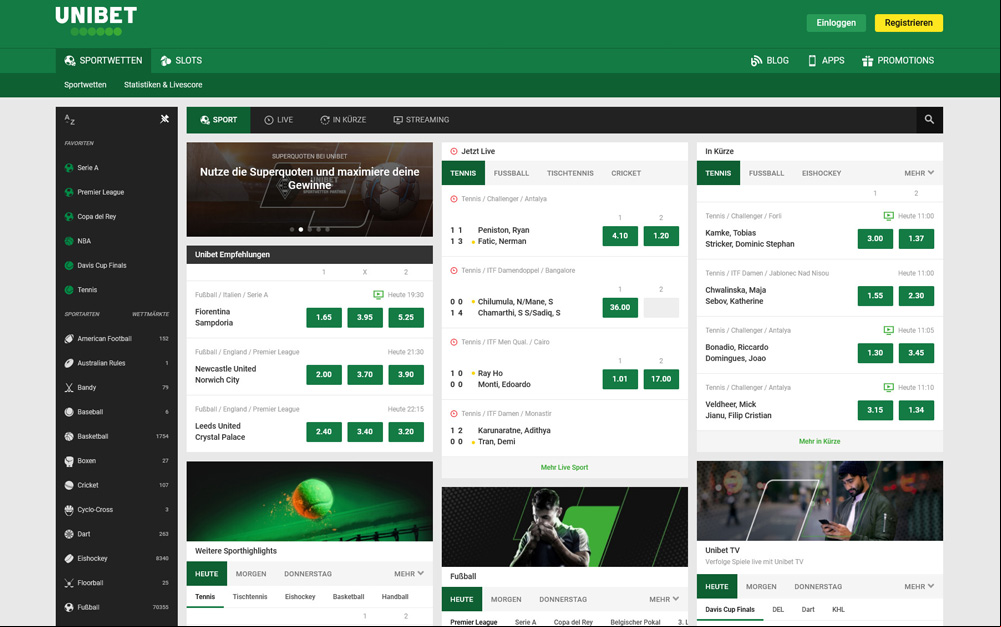1001x627 pixels.
Task: Click the Australian Rules icon
Action: pos(69,363)
